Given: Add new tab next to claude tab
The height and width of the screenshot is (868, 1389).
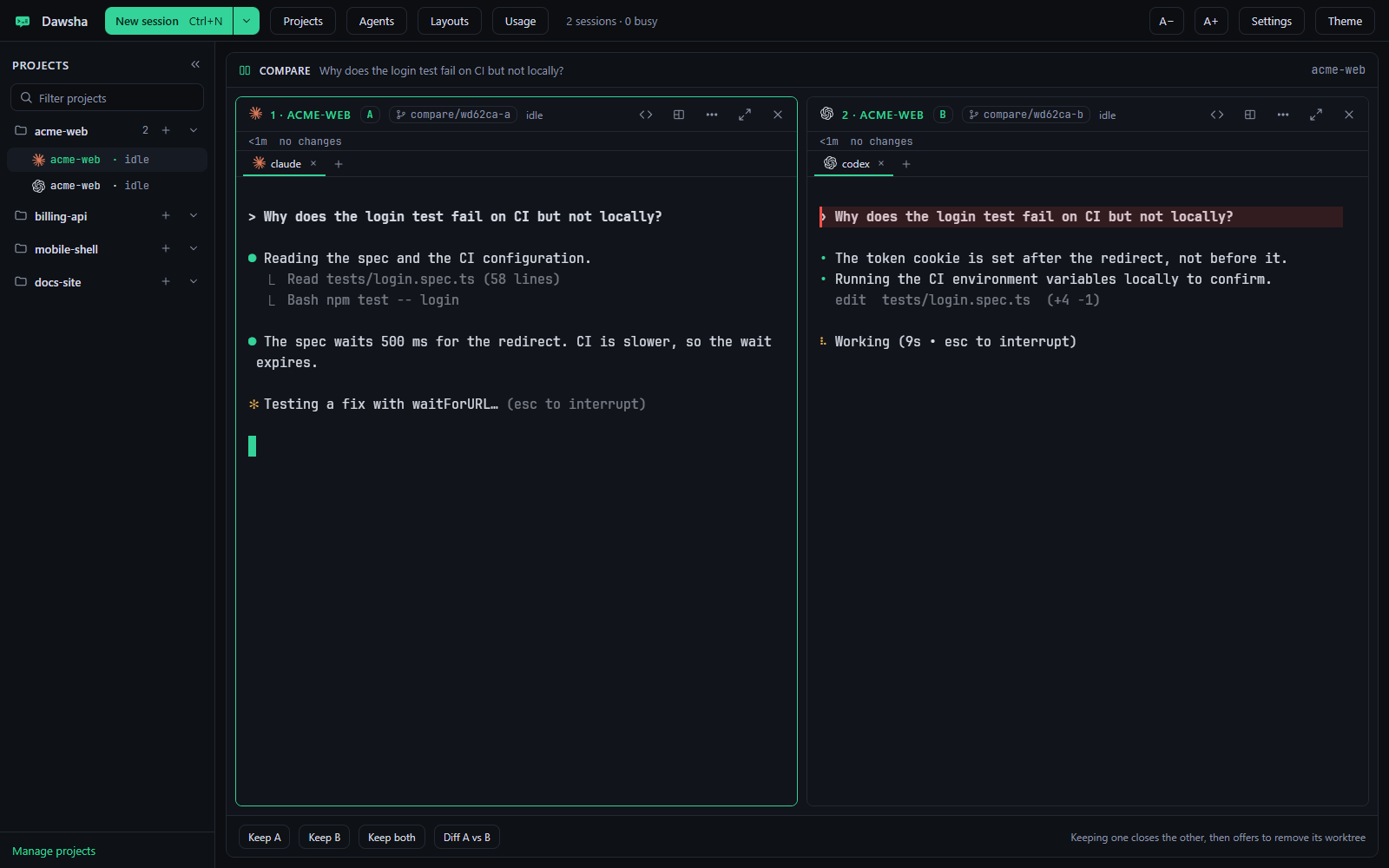Looking at the screenshot, I should click(339, 164).
